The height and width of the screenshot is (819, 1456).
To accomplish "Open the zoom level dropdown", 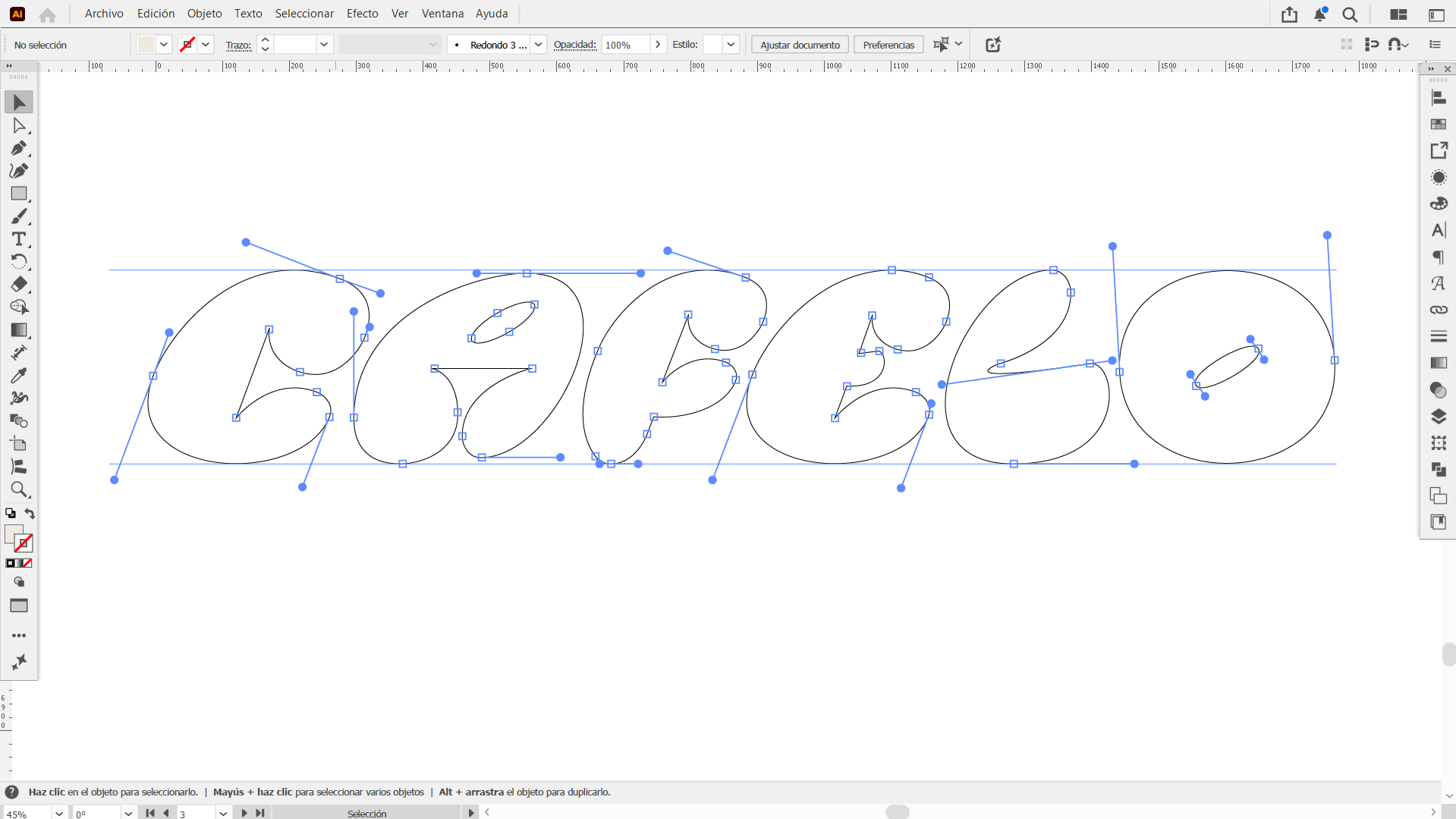I will [59, 813].
